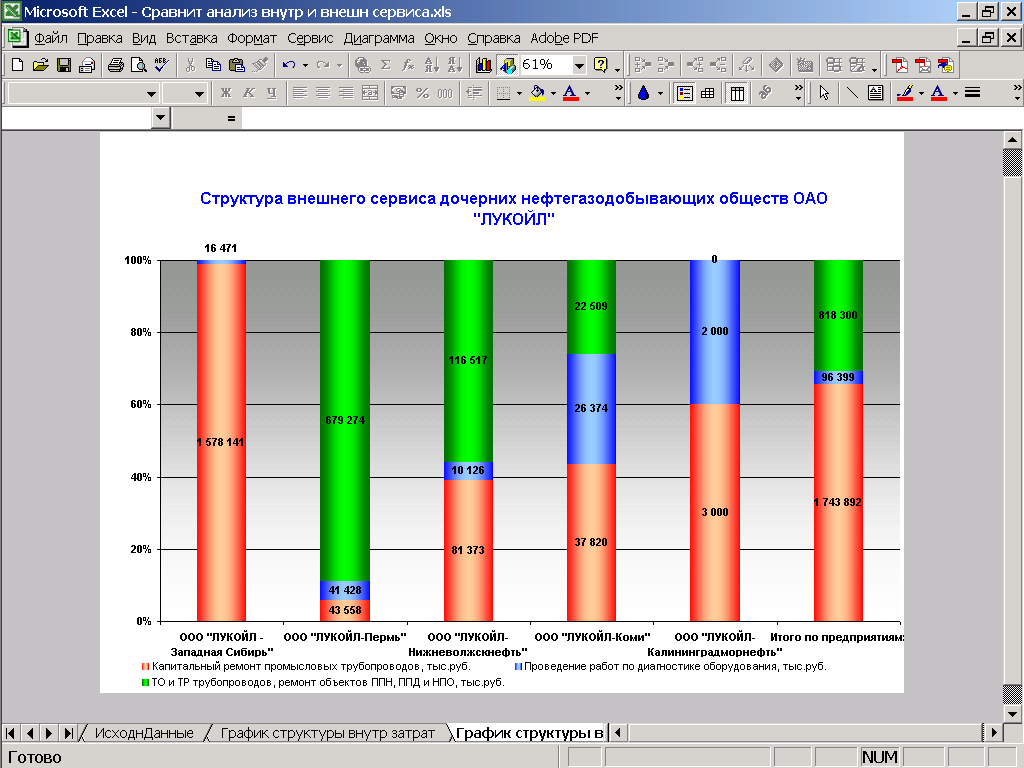Plot series by columns button
This screenshot has width=1024, height=768.
click(737, 93)
